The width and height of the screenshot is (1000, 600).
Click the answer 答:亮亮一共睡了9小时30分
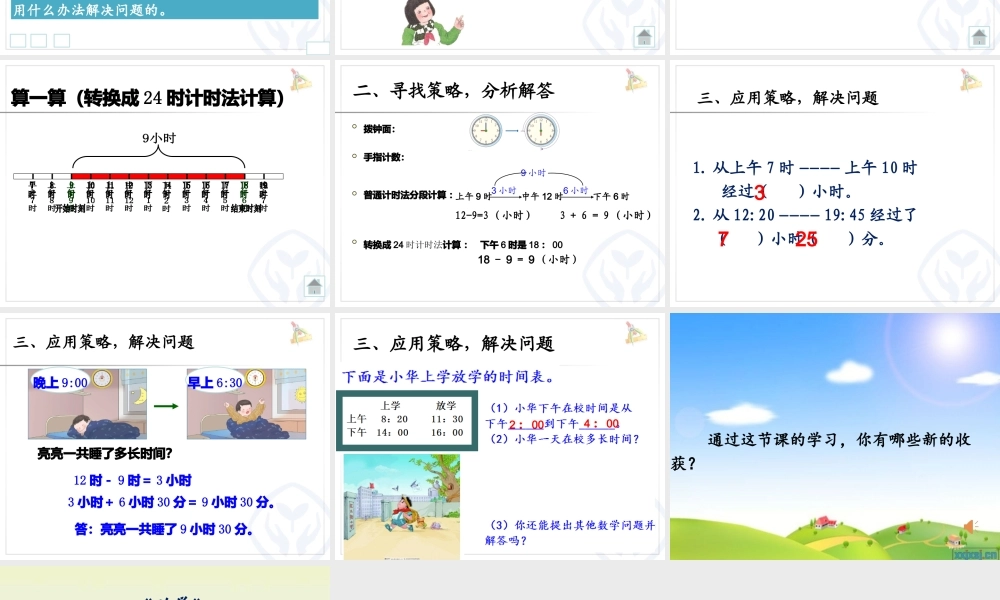click(x=164, y=529)
